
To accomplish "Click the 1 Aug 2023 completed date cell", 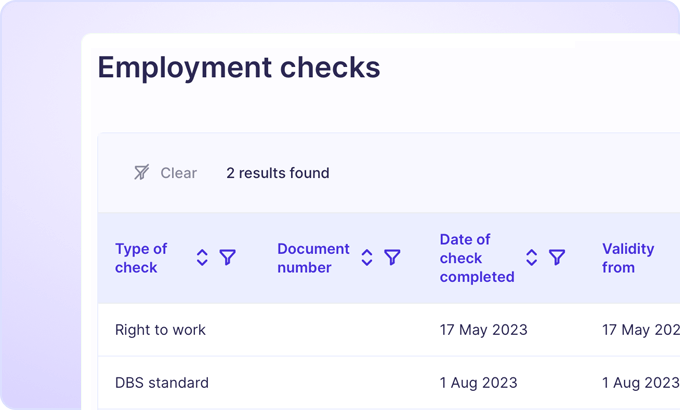I will (478, 382).
